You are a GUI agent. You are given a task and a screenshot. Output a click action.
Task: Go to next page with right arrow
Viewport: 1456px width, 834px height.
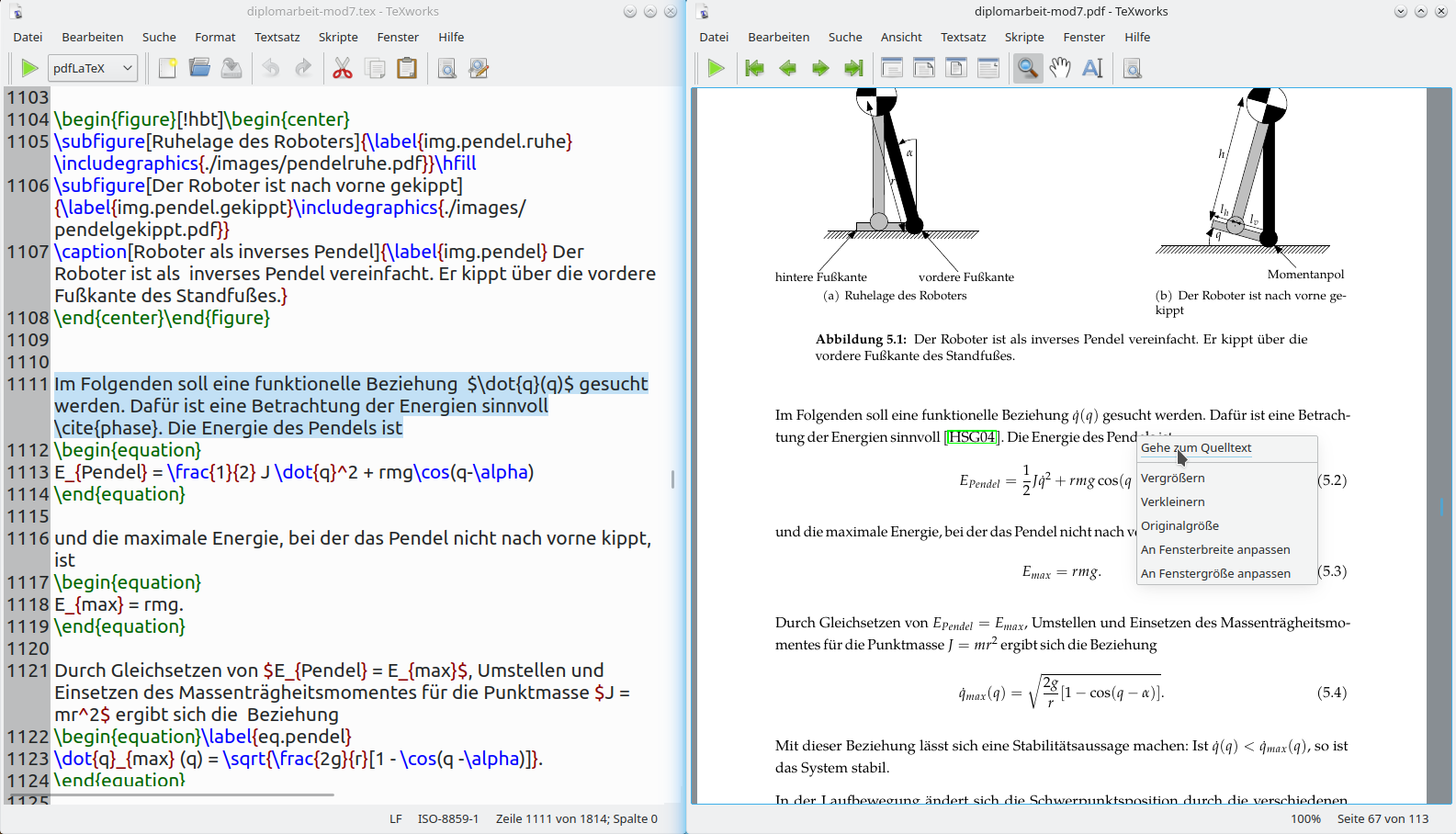pos(820,68)
